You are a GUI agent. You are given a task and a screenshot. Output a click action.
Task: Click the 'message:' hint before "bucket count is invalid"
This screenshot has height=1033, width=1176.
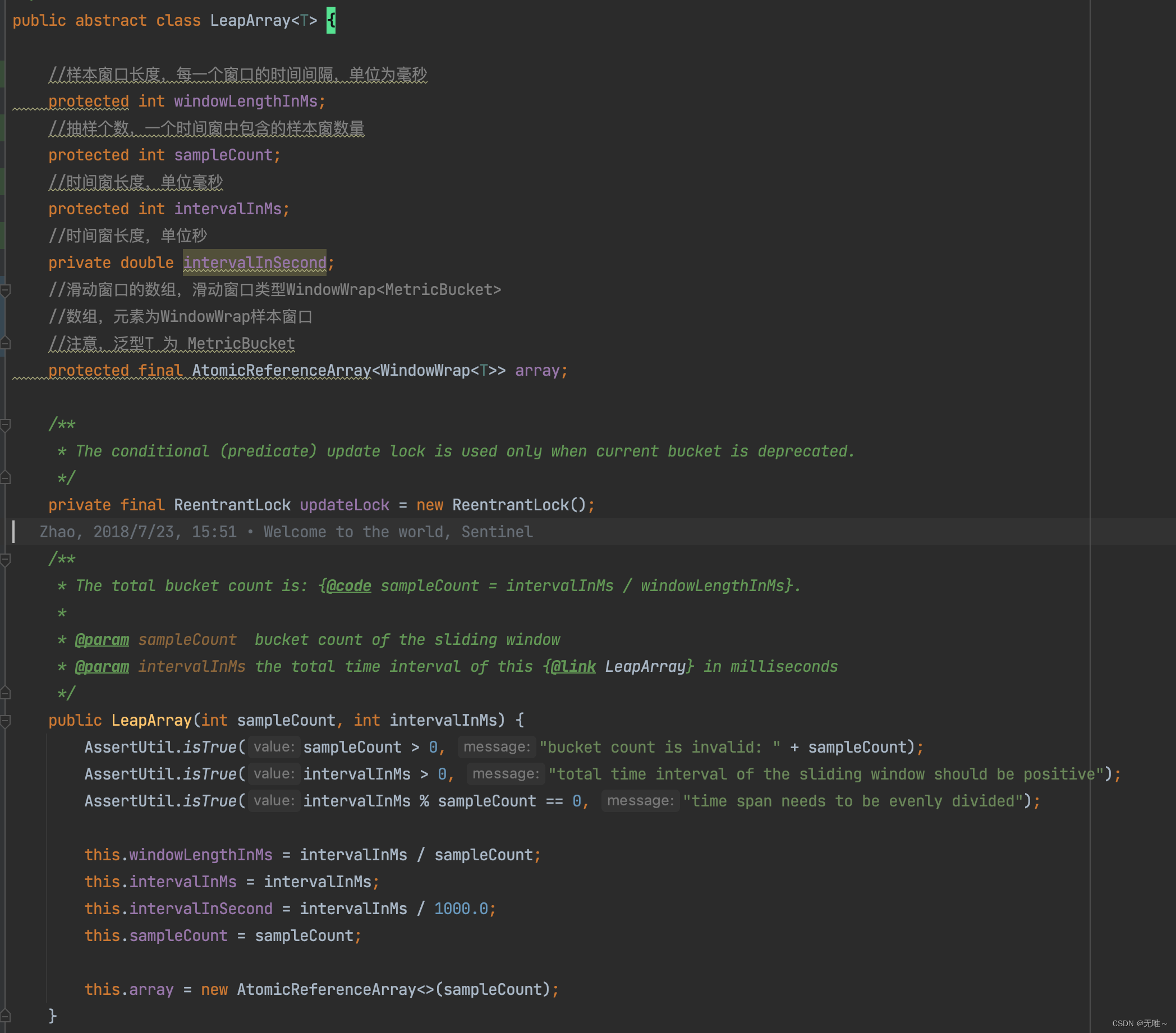click(497, 746)
